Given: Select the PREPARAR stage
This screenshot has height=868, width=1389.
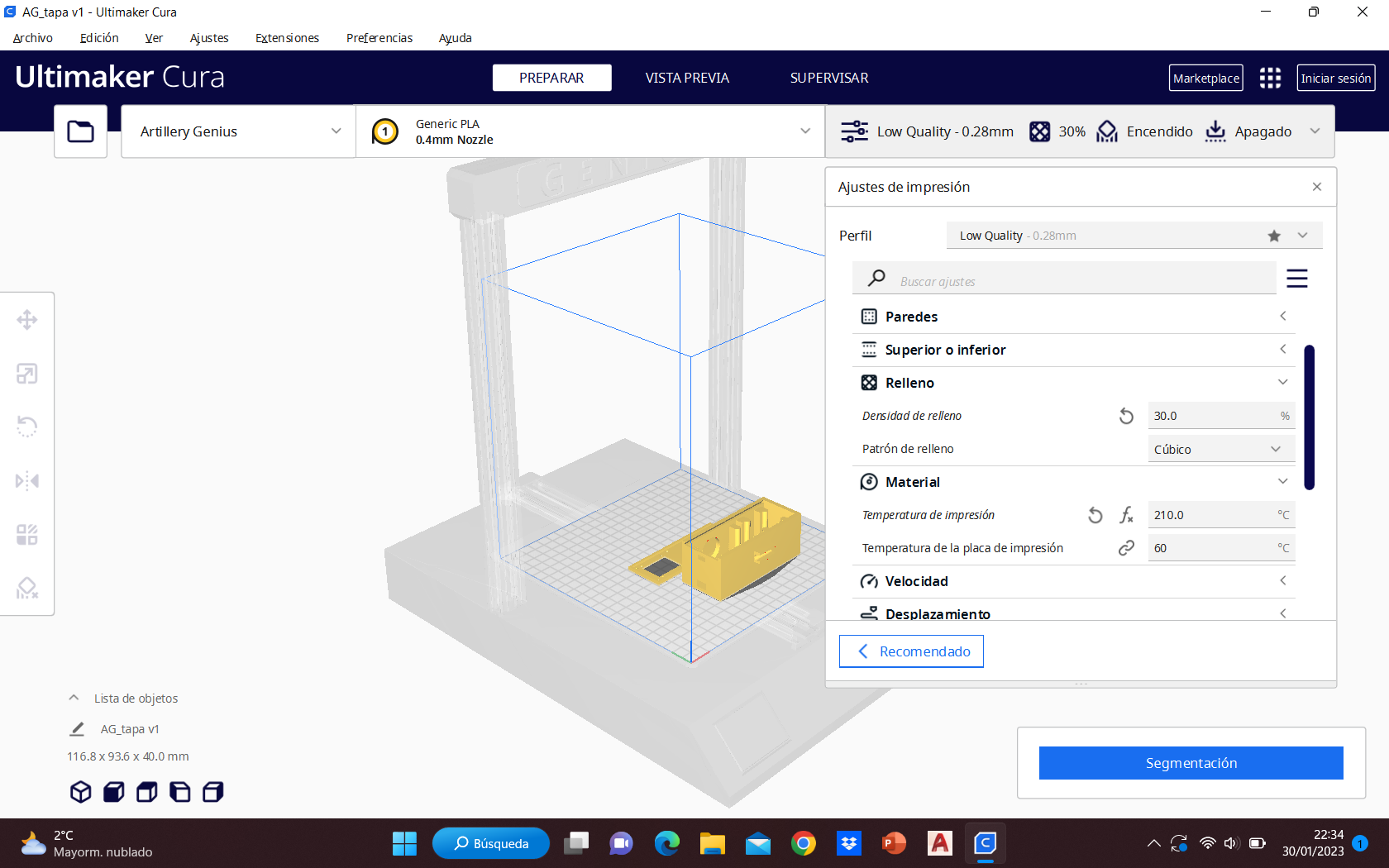Looking at the screenshot, I should (551, 78).
